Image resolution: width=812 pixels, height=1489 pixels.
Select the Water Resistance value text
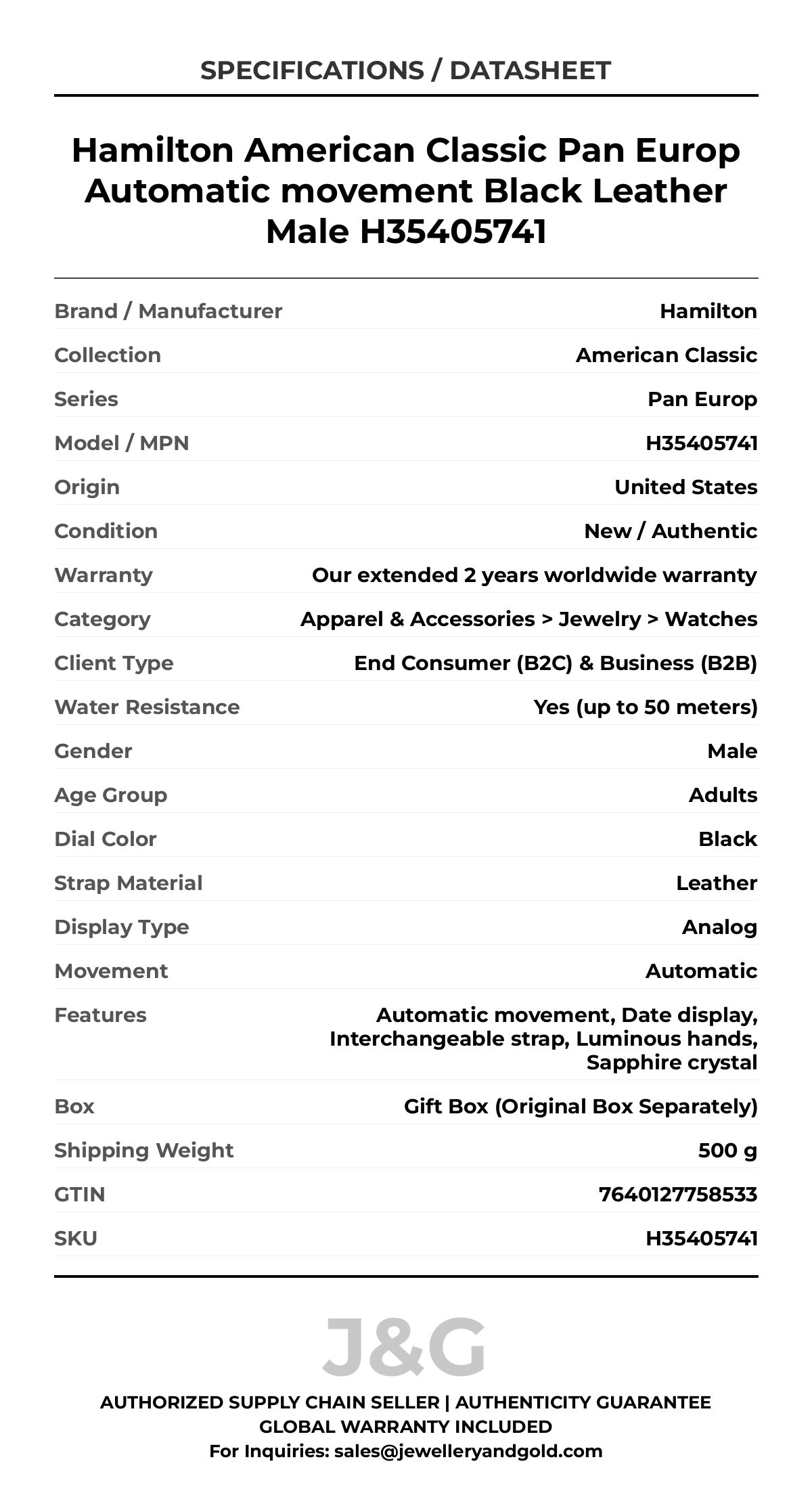646,707
